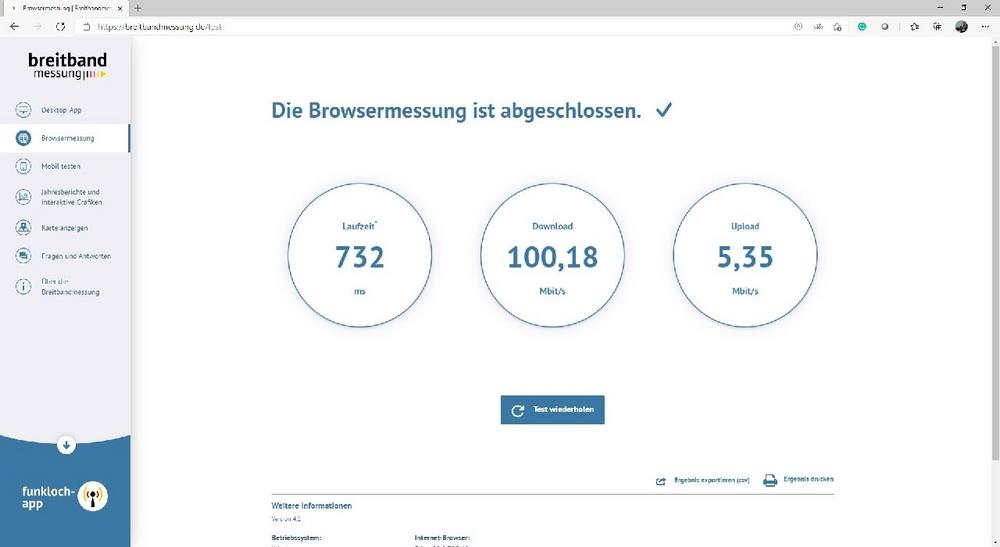1000x547 pixels.
Task: Click the Jahresberichte chart icon
Action: (23, 196)
